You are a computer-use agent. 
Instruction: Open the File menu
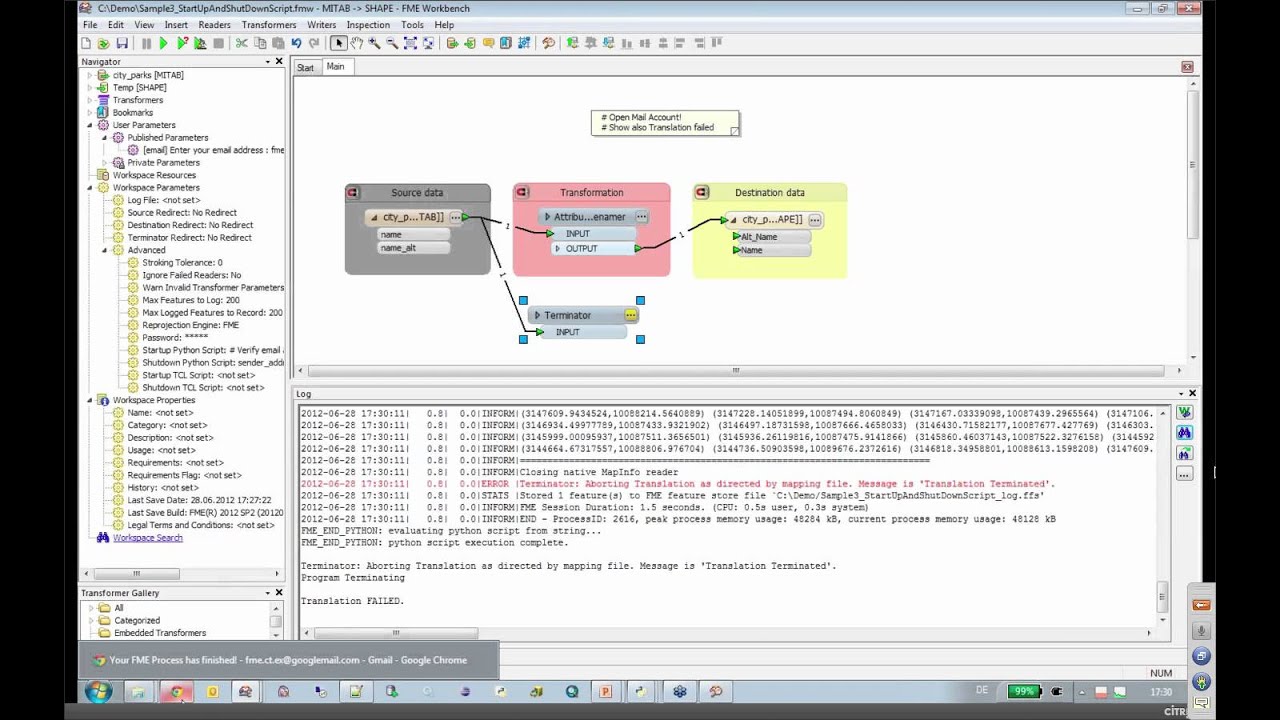(x=90, y=24)
